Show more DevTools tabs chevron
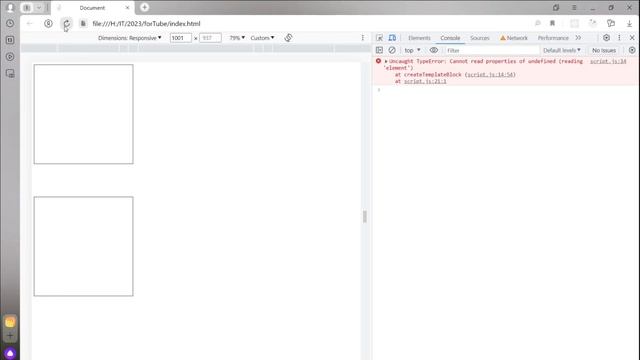640x360 pixels. (578, 38)
